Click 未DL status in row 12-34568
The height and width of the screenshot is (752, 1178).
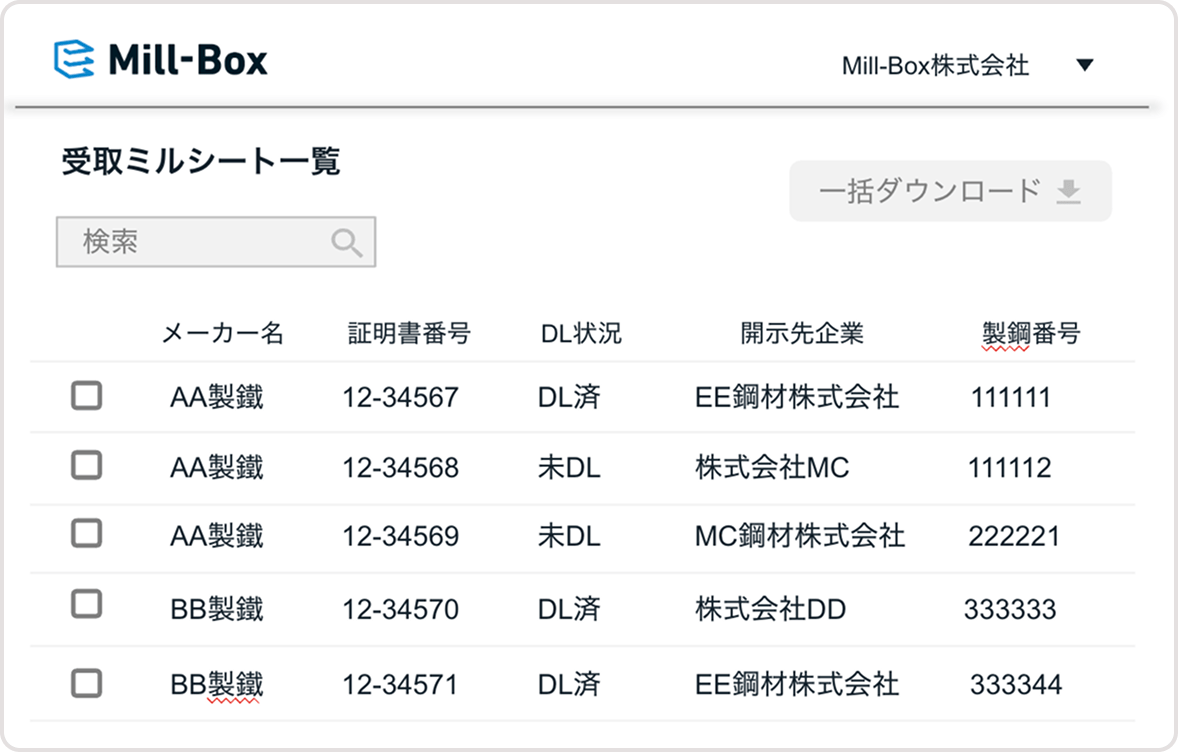tap(569, 467)
